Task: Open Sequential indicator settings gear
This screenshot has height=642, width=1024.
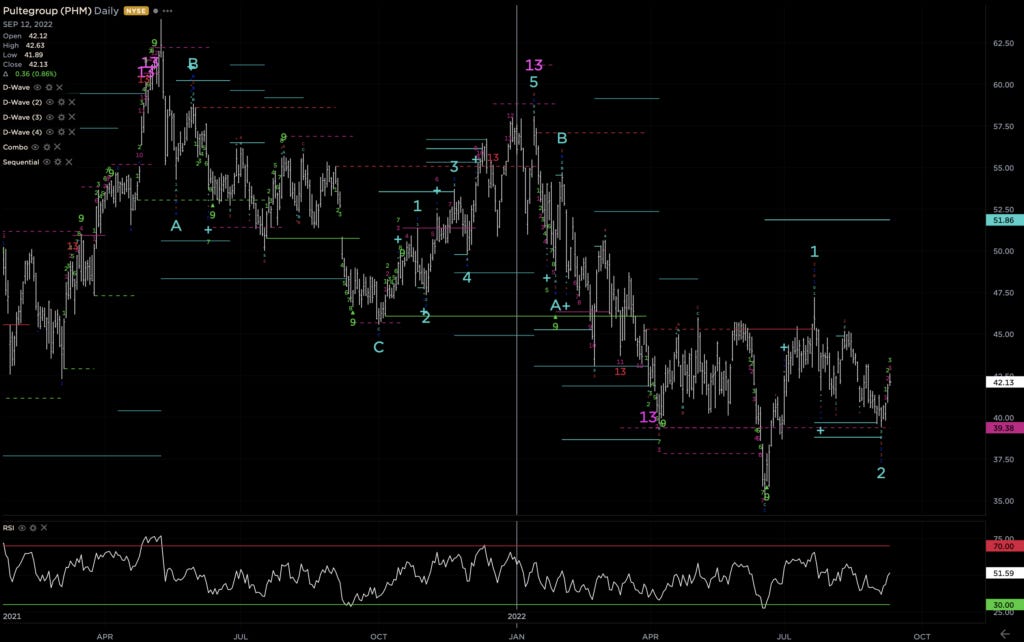Action: [x=57, y=162]
